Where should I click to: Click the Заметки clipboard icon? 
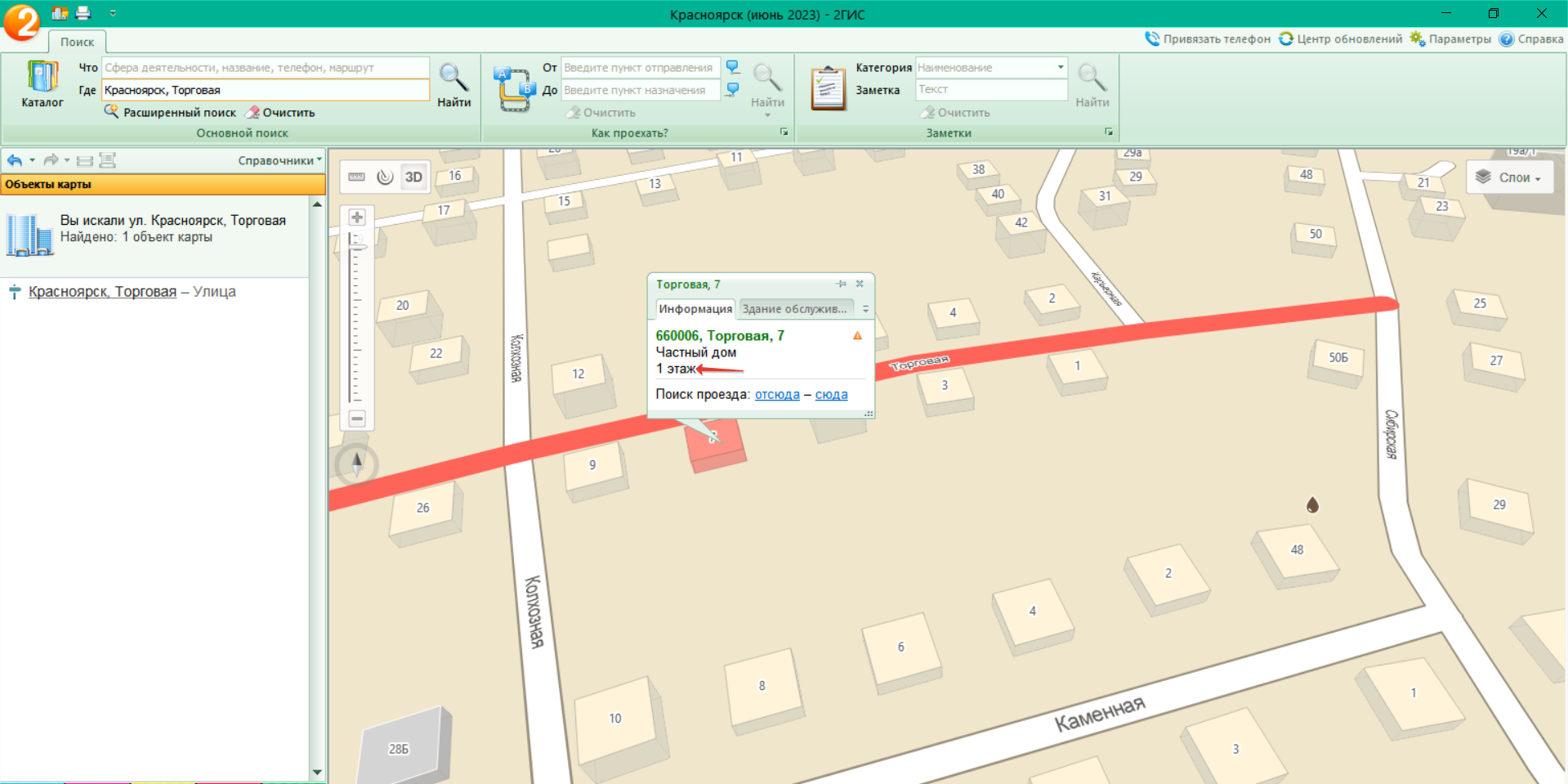[x=828, y=87]
